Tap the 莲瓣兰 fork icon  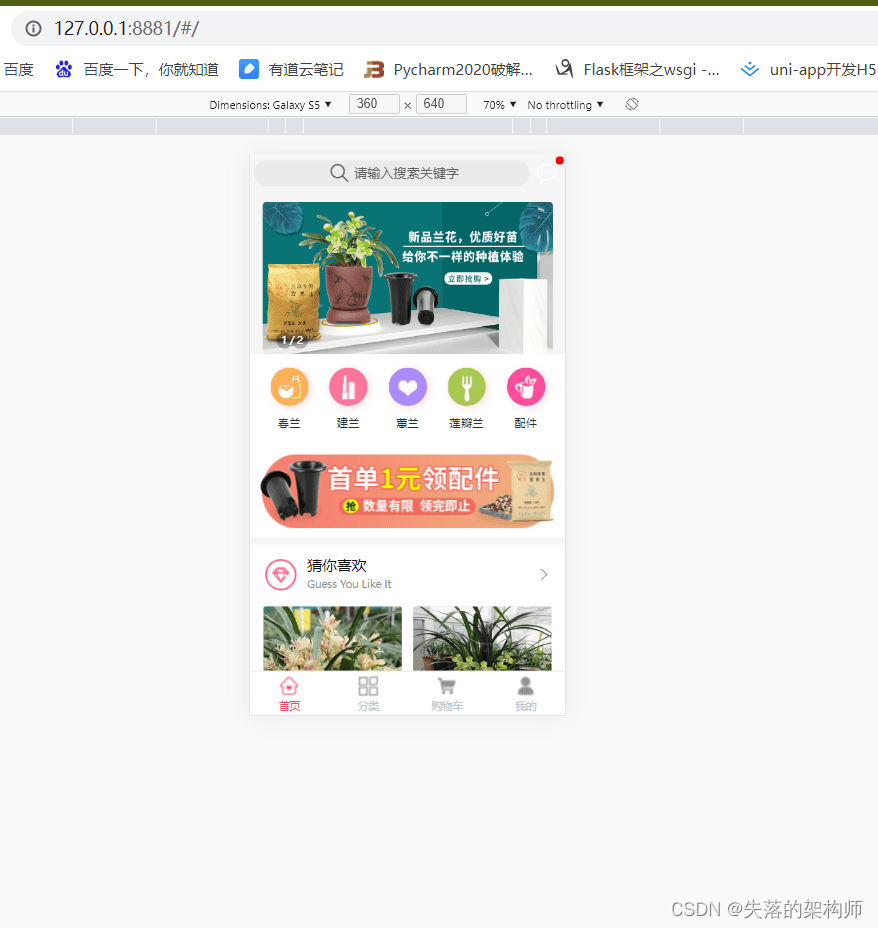pos(466,387)
